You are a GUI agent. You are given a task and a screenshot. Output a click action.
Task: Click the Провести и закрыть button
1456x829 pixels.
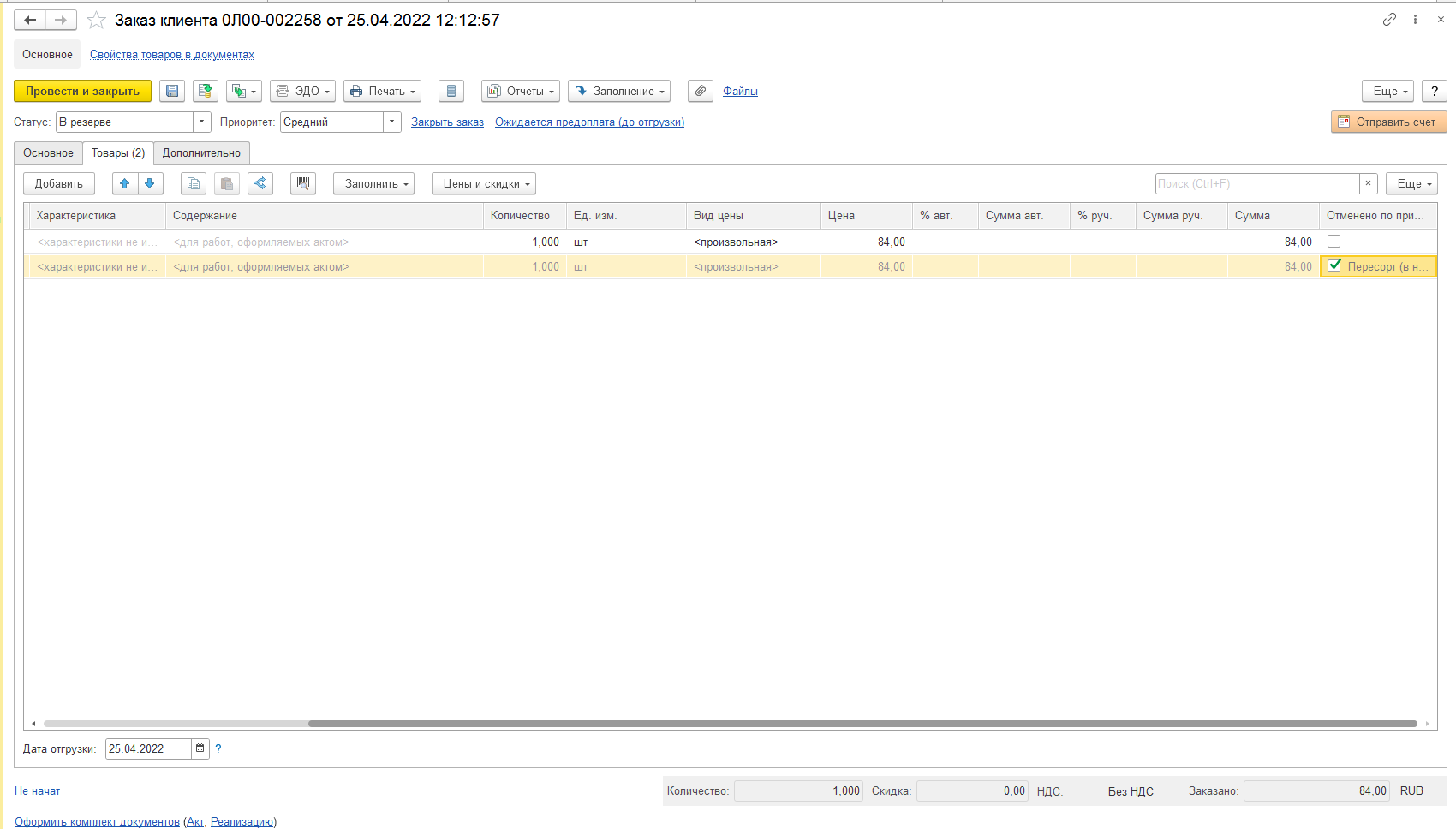click(x=82, y=92)
